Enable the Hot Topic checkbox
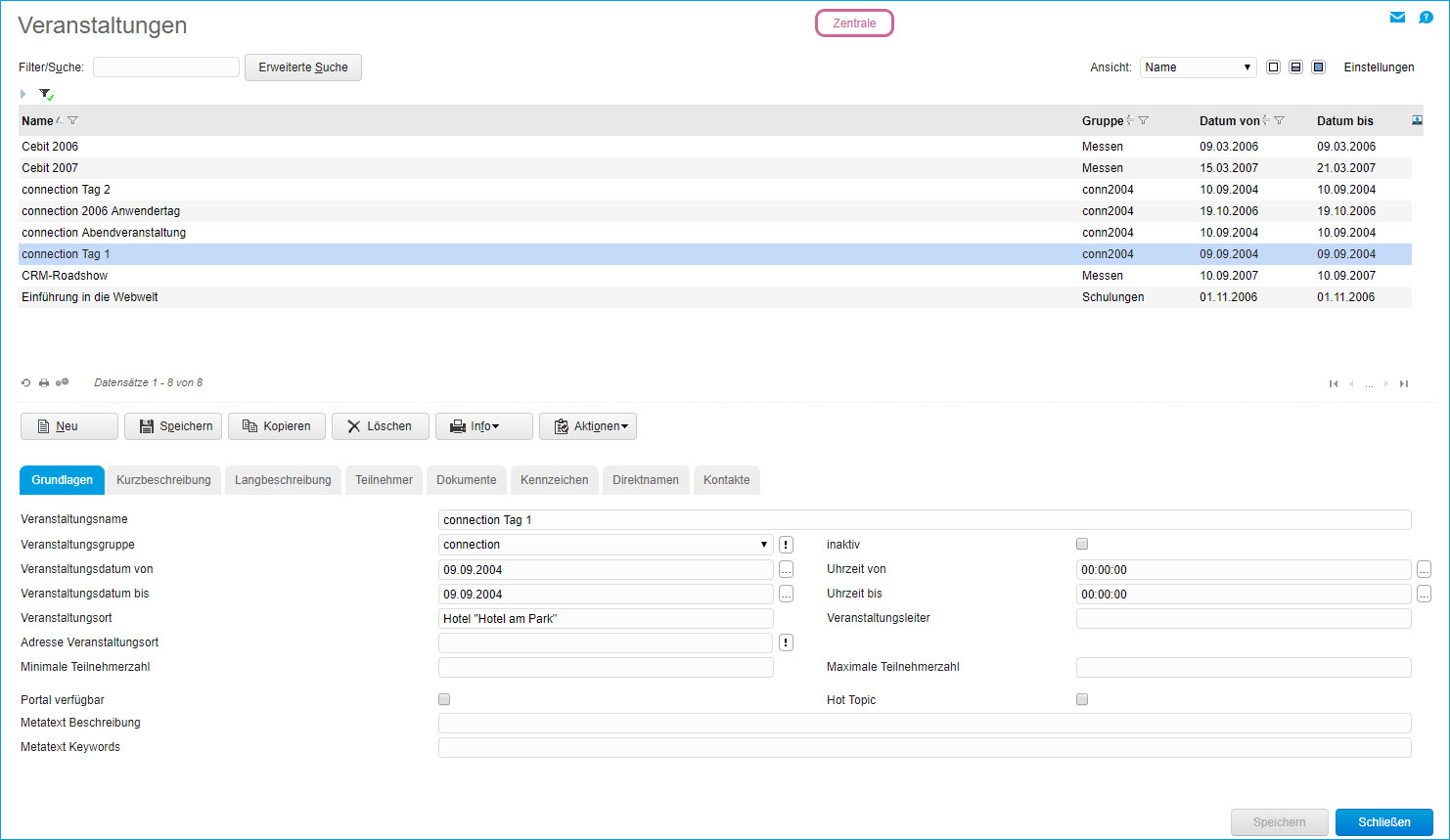 tap(1082, 699)
